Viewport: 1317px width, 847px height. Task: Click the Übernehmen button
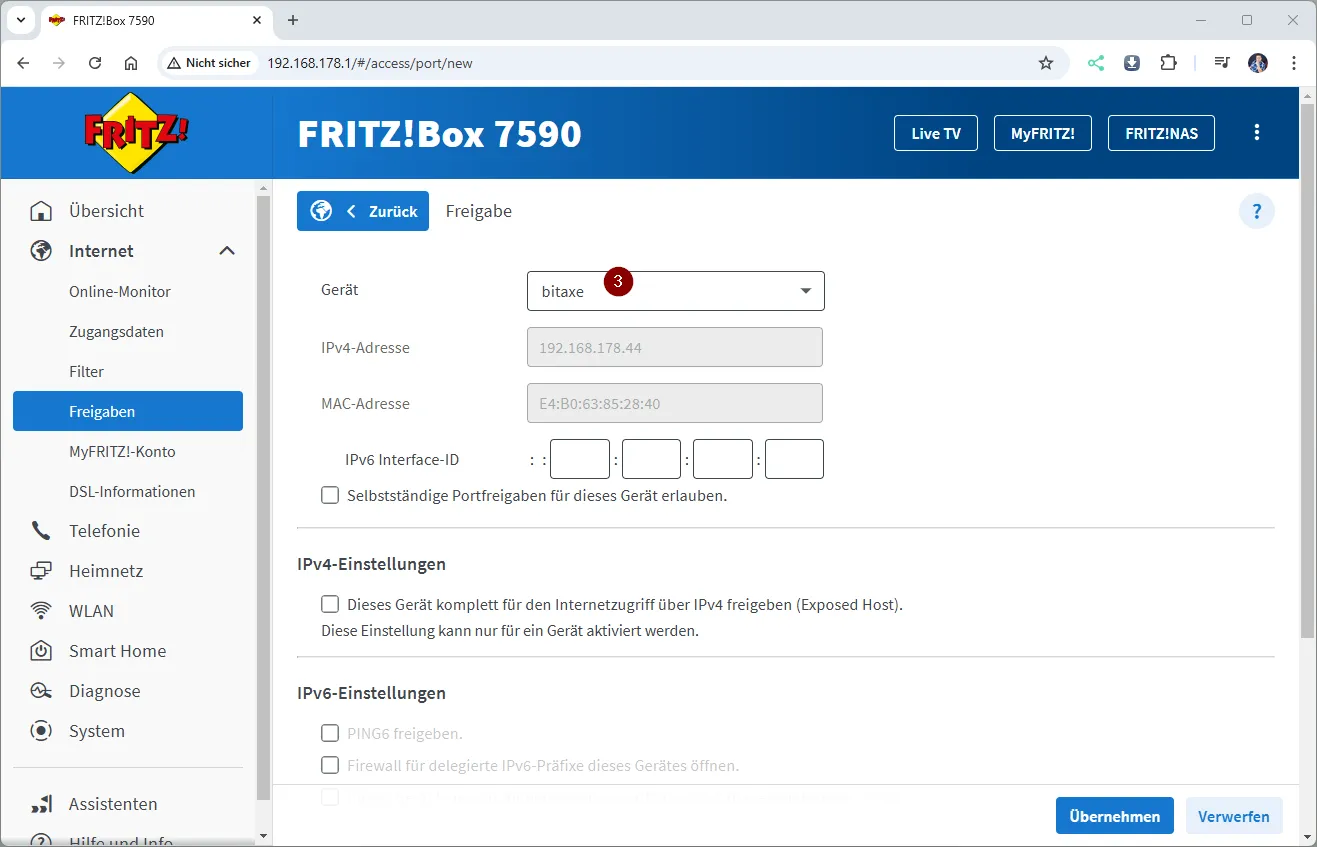[x=1114, y=816]
